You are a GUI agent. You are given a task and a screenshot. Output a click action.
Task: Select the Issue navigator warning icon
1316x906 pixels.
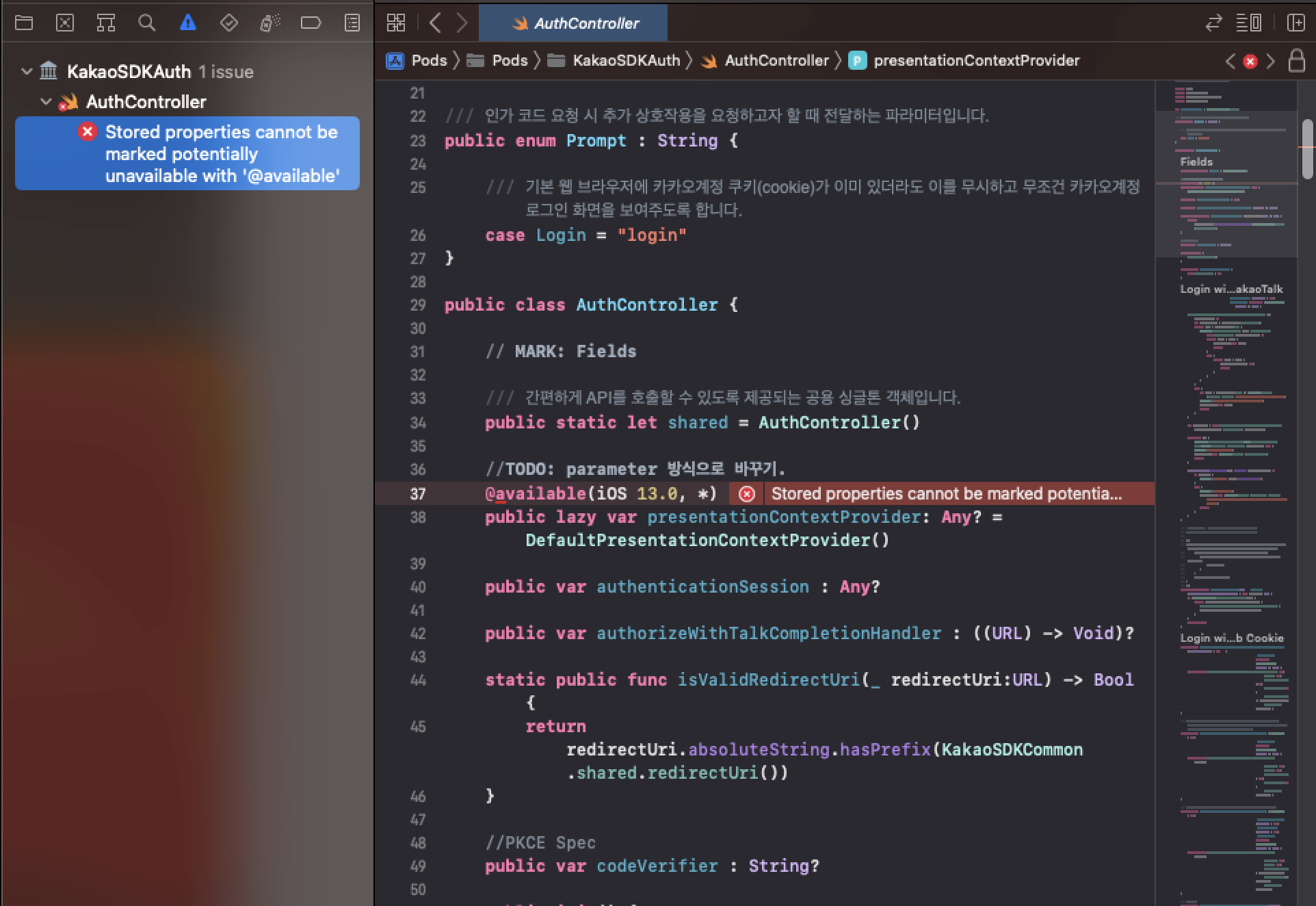(x=188, y=23)
